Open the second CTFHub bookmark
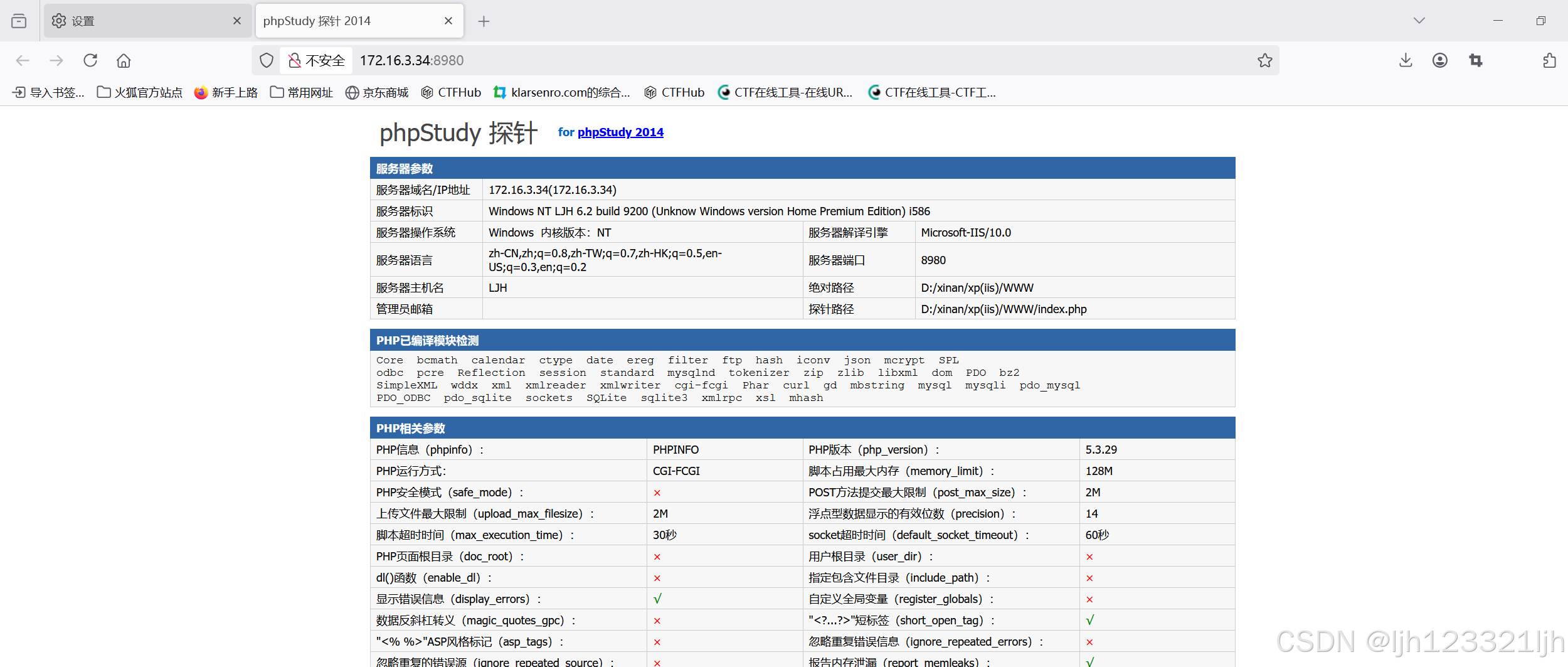The width and height of the screenshot is (1568, 667). (x=674, y=92)
